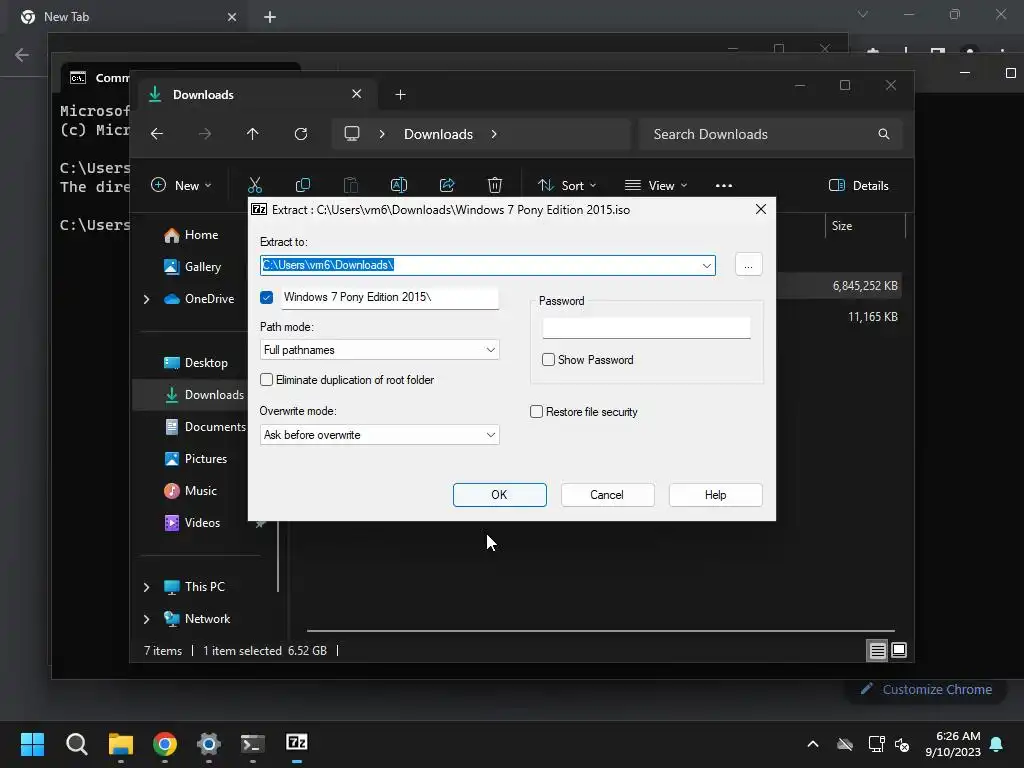Click the Paste clipboard icon in Explorer toolbar
This screenshot has width=1024, height=768.
[x=351, y=185]
